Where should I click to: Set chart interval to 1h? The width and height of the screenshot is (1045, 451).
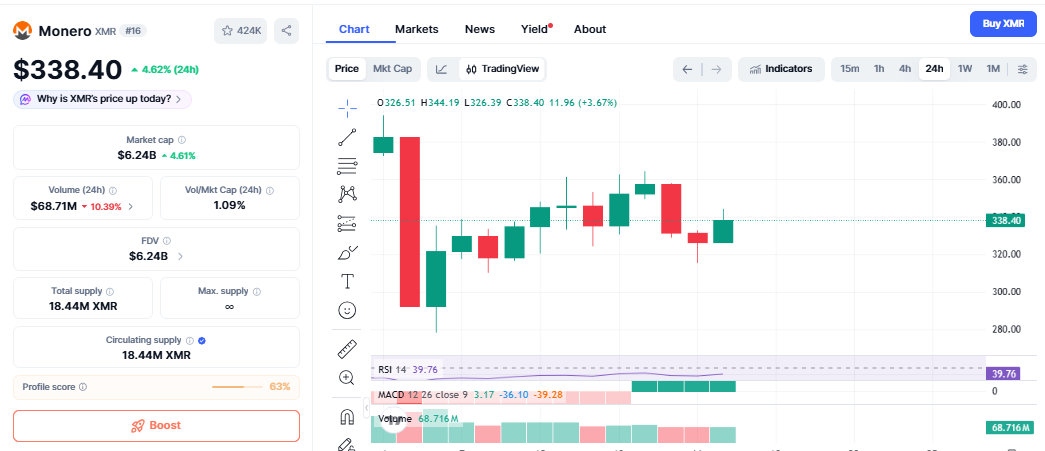[879, 69]
